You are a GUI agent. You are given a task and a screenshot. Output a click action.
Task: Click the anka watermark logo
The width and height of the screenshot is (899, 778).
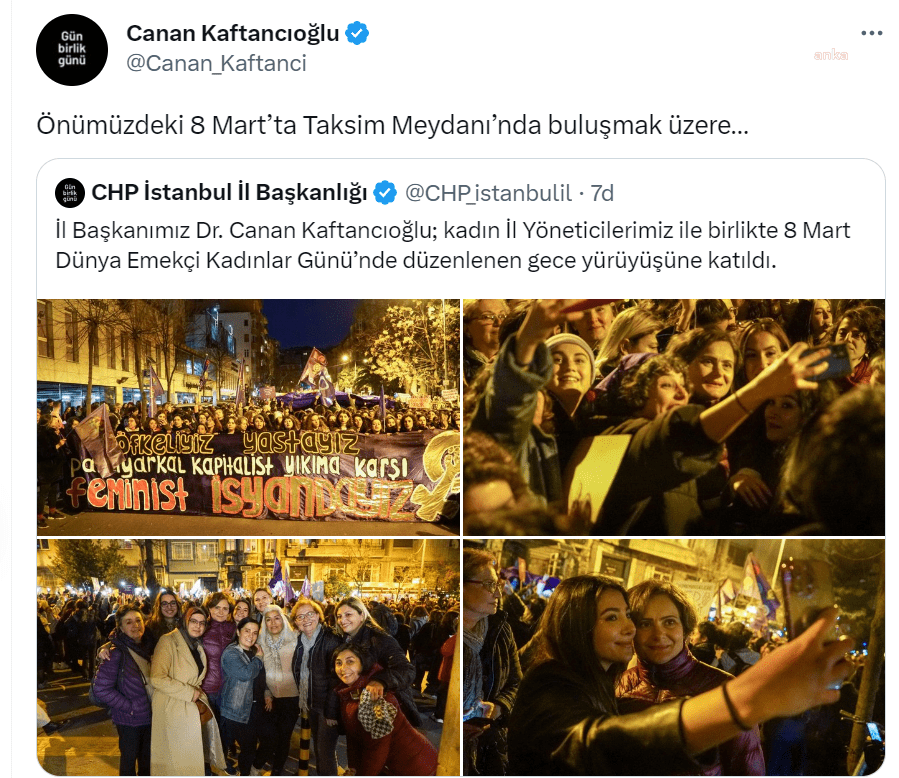coord(831,55)
